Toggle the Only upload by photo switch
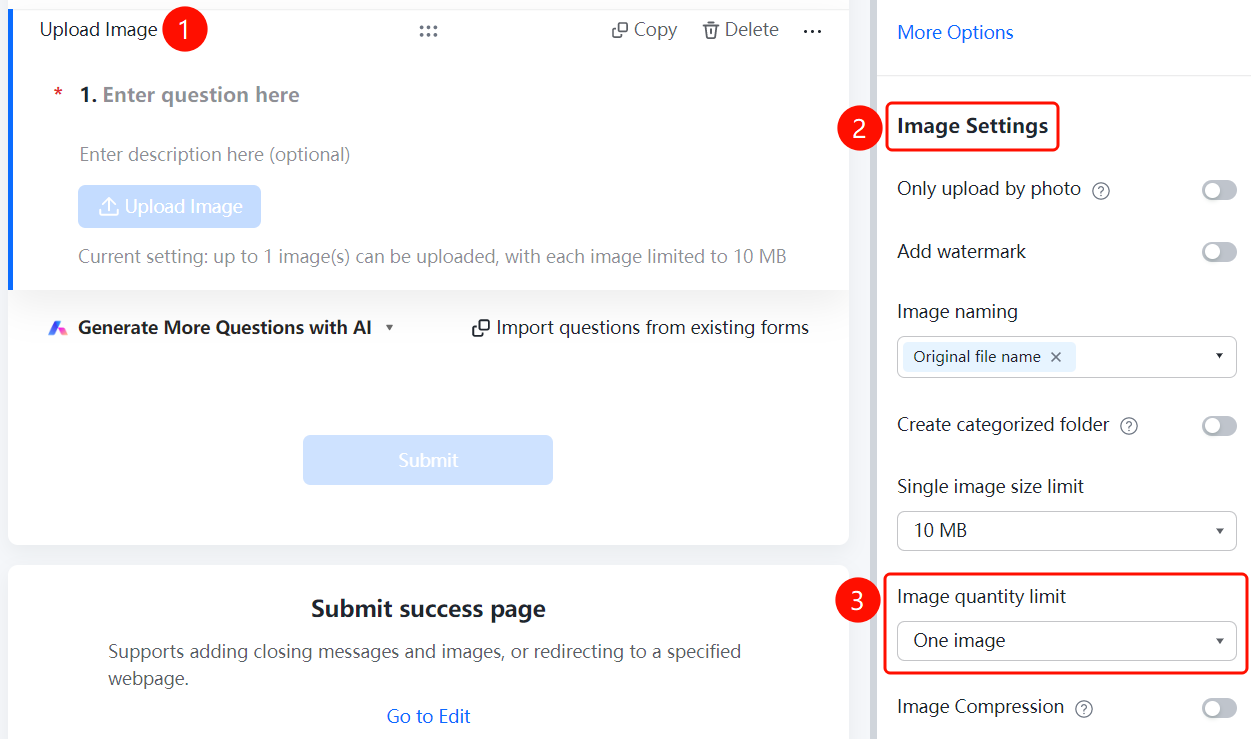Viewport: 1251px width, 739px height. point(1219,190)
